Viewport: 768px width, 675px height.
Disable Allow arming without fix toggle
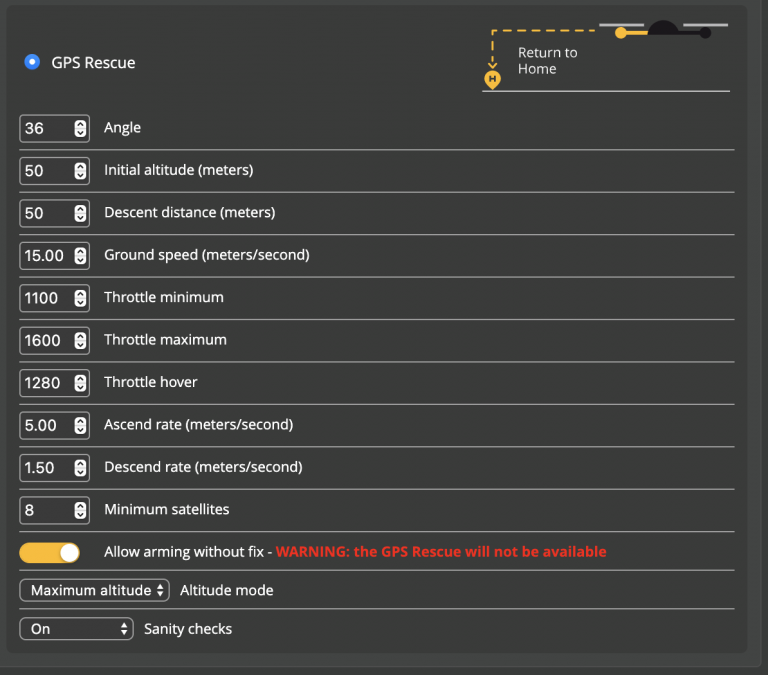[x=49, y=552]
